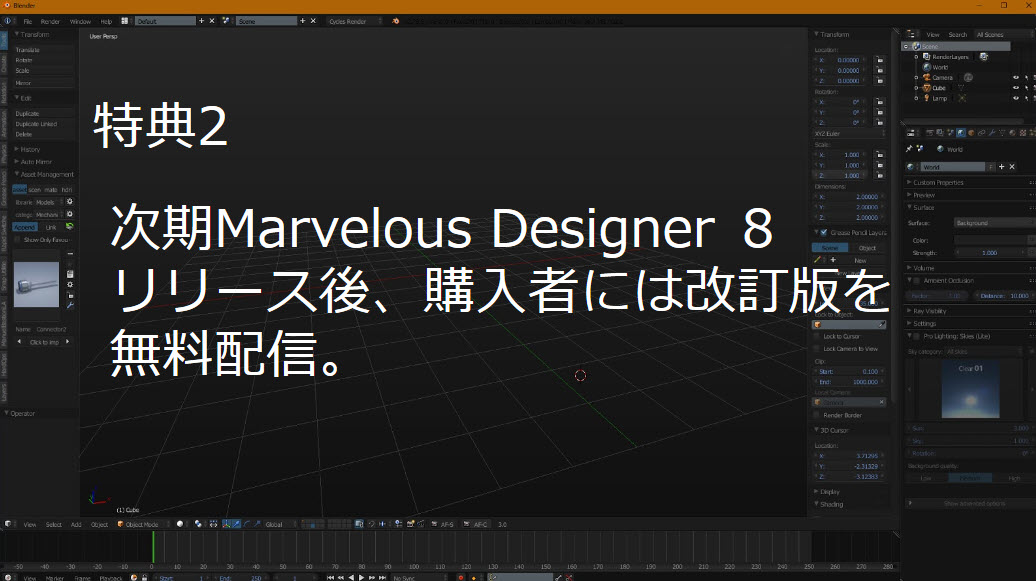Click the Cube object icon in outliner
Screen dimensions: 1036x581
pyautogui.click(x=927, y=88)
